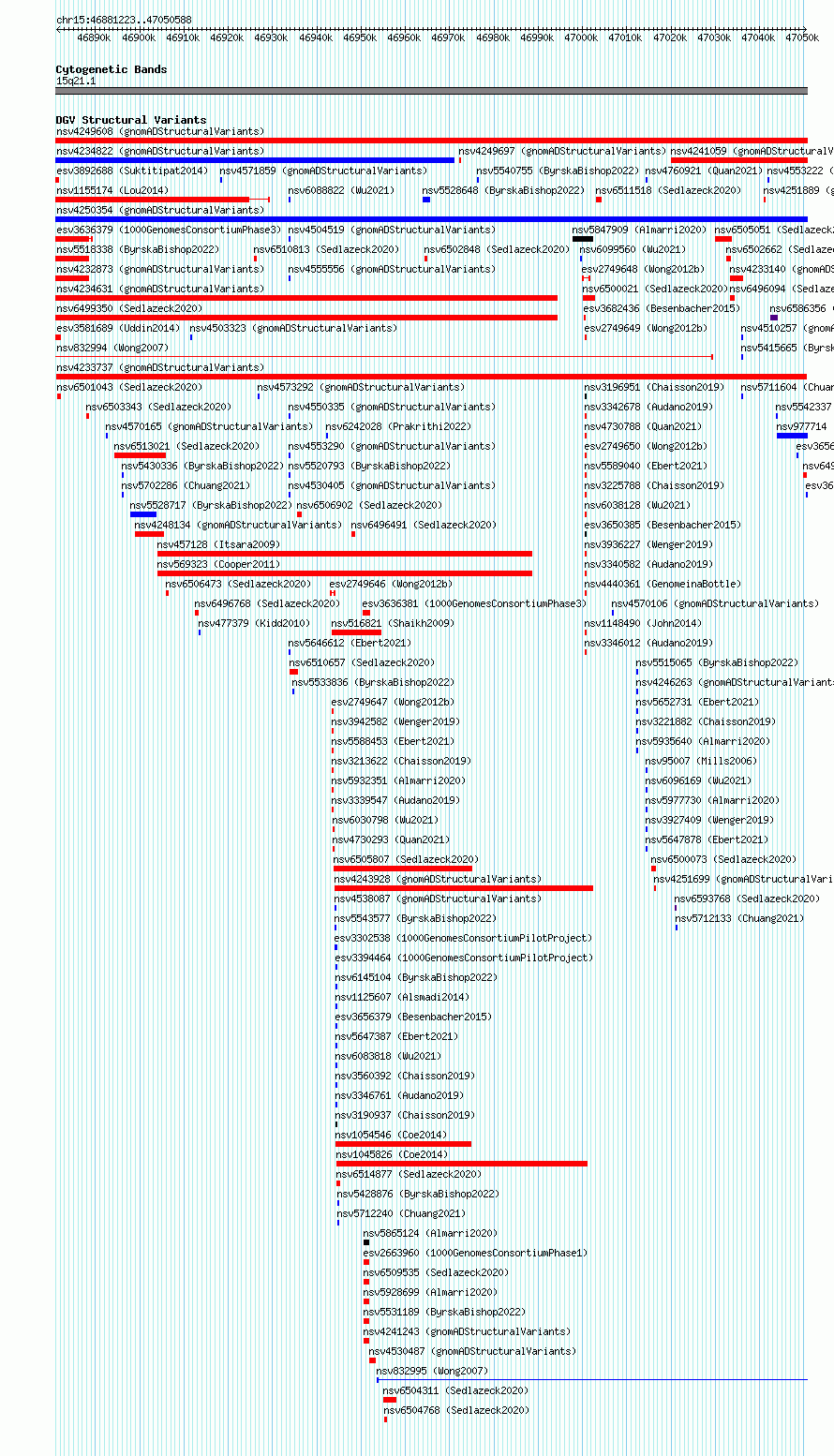Open nsv6511518 (Sedlazeck2020) variant

pos(668,190)
